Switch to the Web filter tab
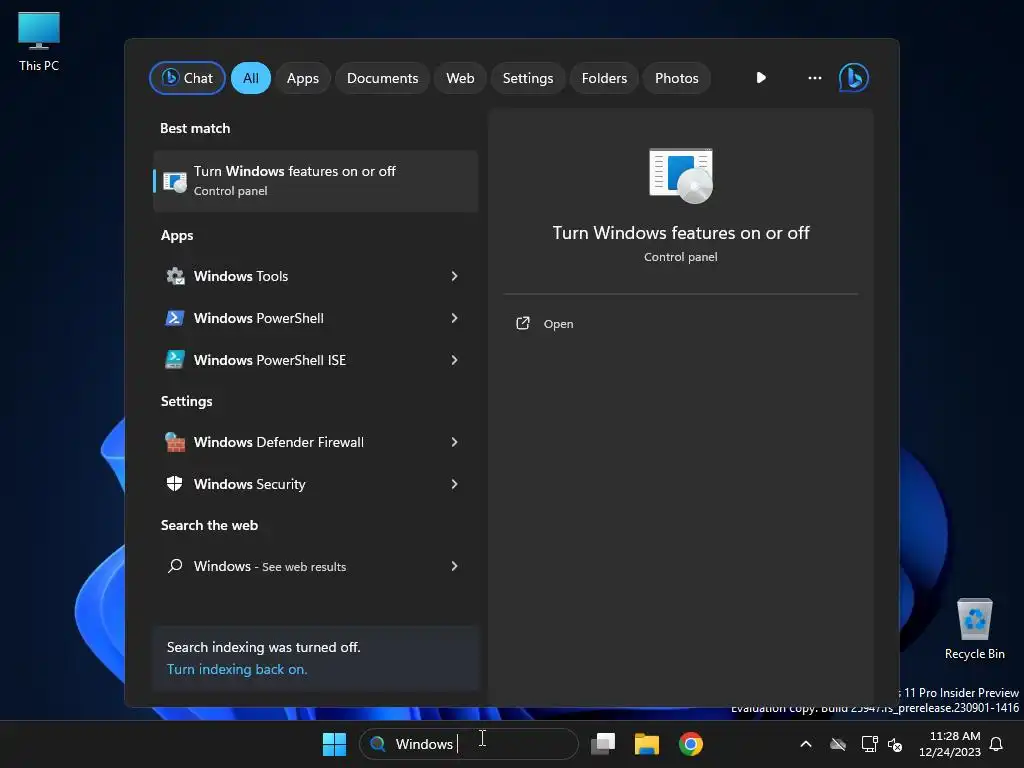Viewport: 1024px width, 768px height. point(460,78)
